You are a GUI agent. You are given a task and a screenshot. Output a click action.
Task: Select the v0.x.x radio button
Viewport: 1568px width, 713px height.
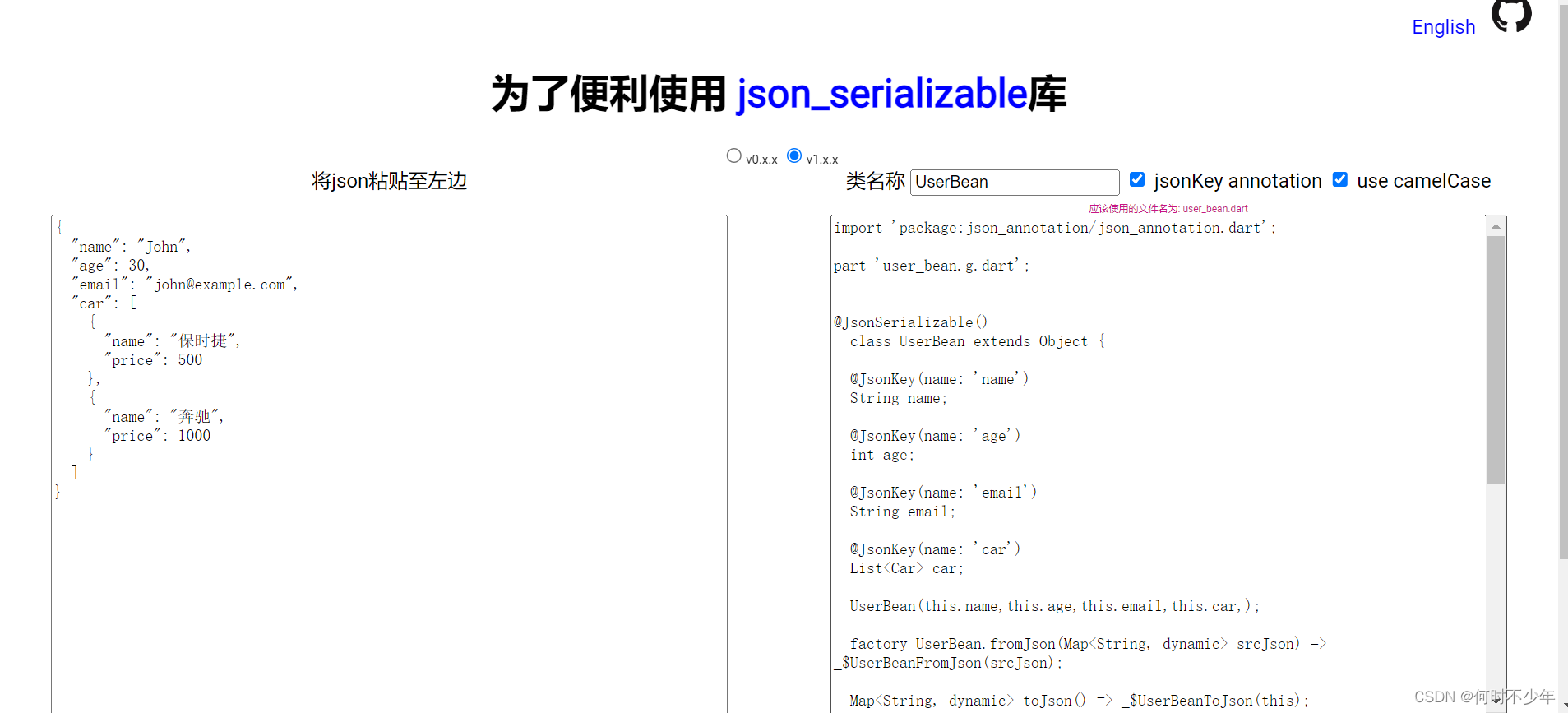click(734, 155)
